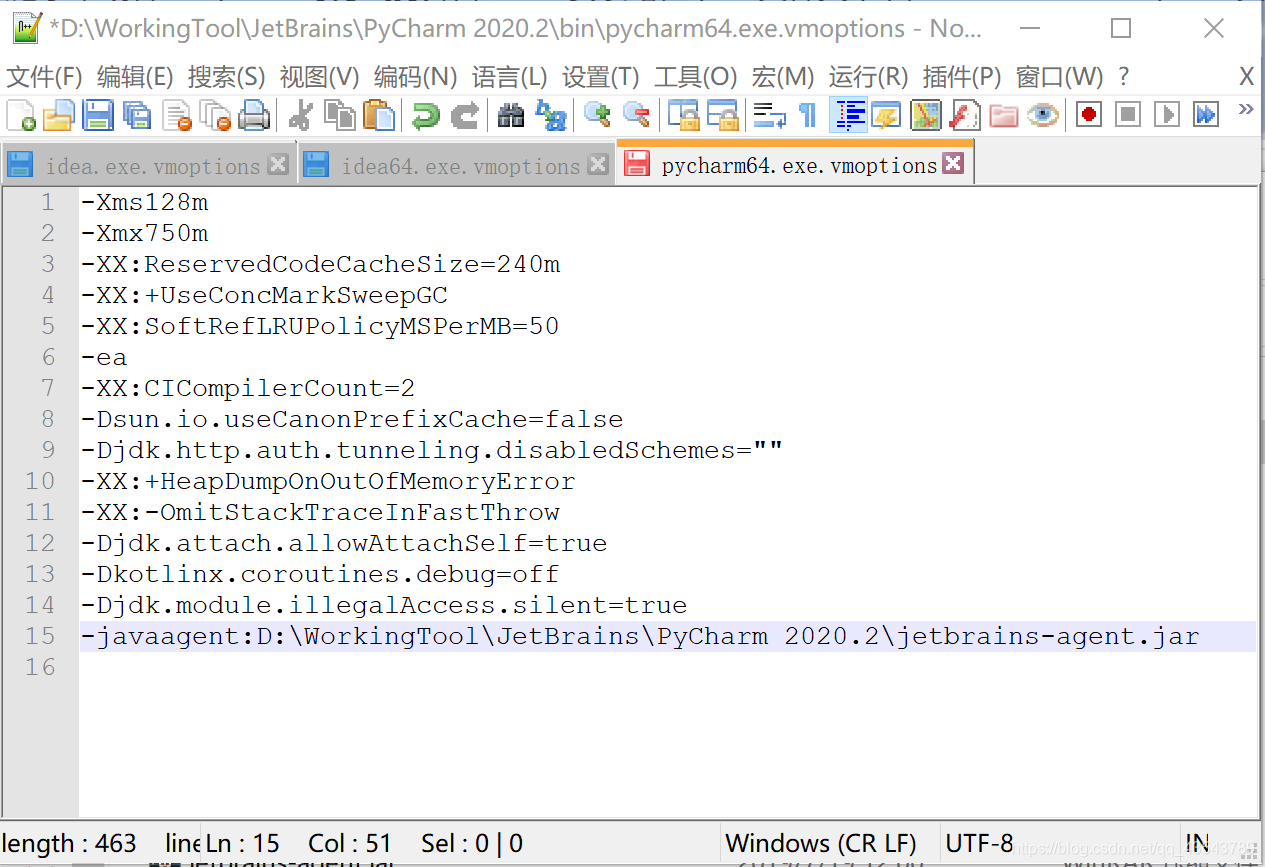1265x867 pixels.
Task: Open Find using the binoculars icon
Action: click(x=511, y=115)
